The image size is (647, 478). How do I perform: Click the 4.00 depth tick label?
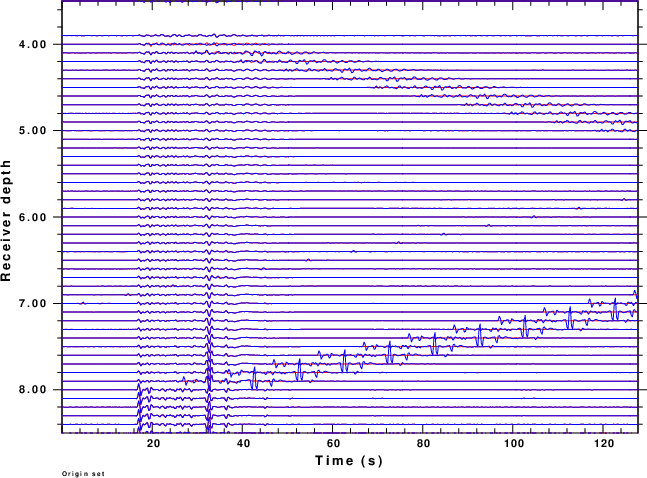[x=33, y=44]
